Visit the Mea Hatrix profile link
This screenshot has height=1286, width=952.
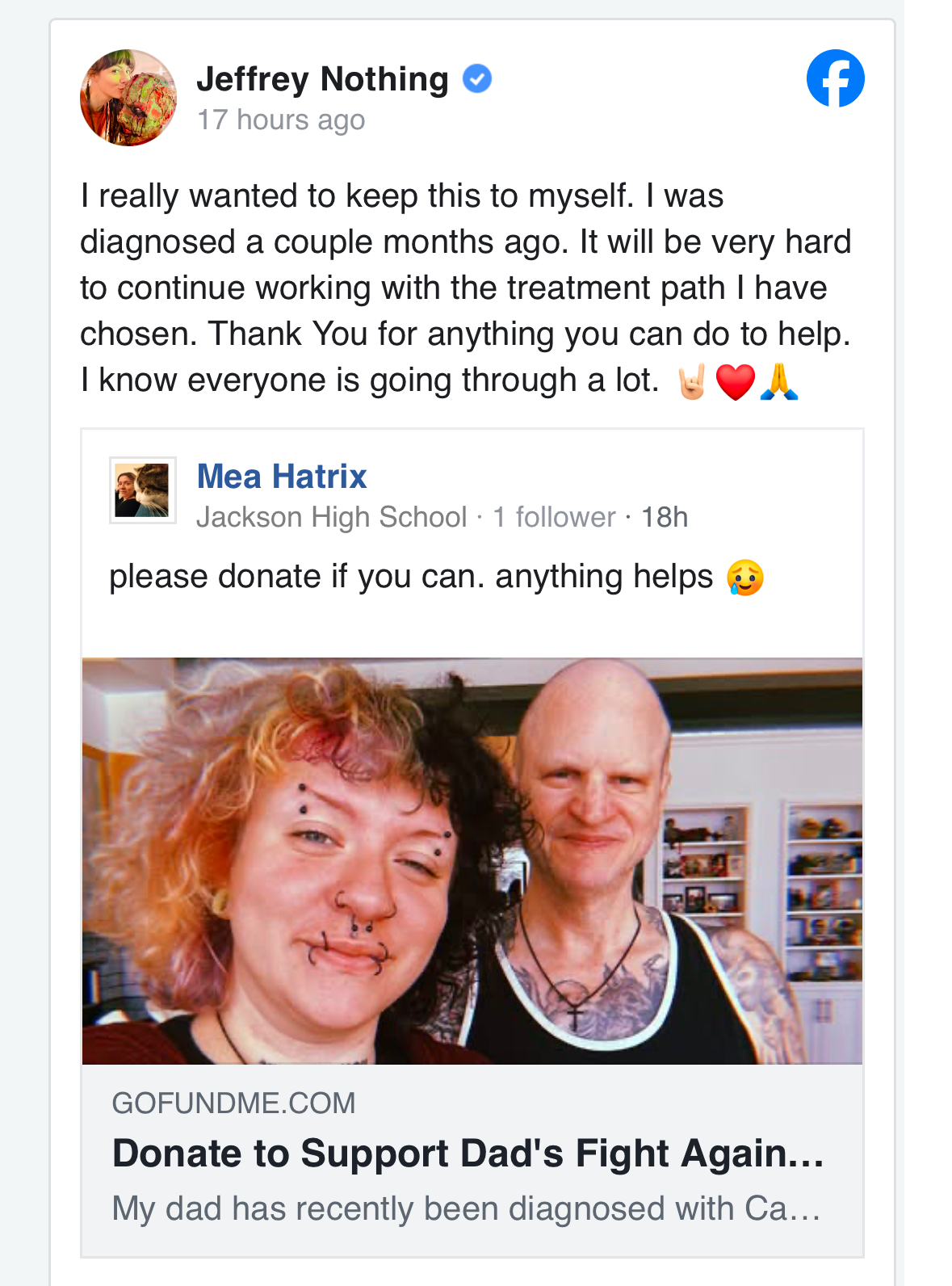click(282, 477)
